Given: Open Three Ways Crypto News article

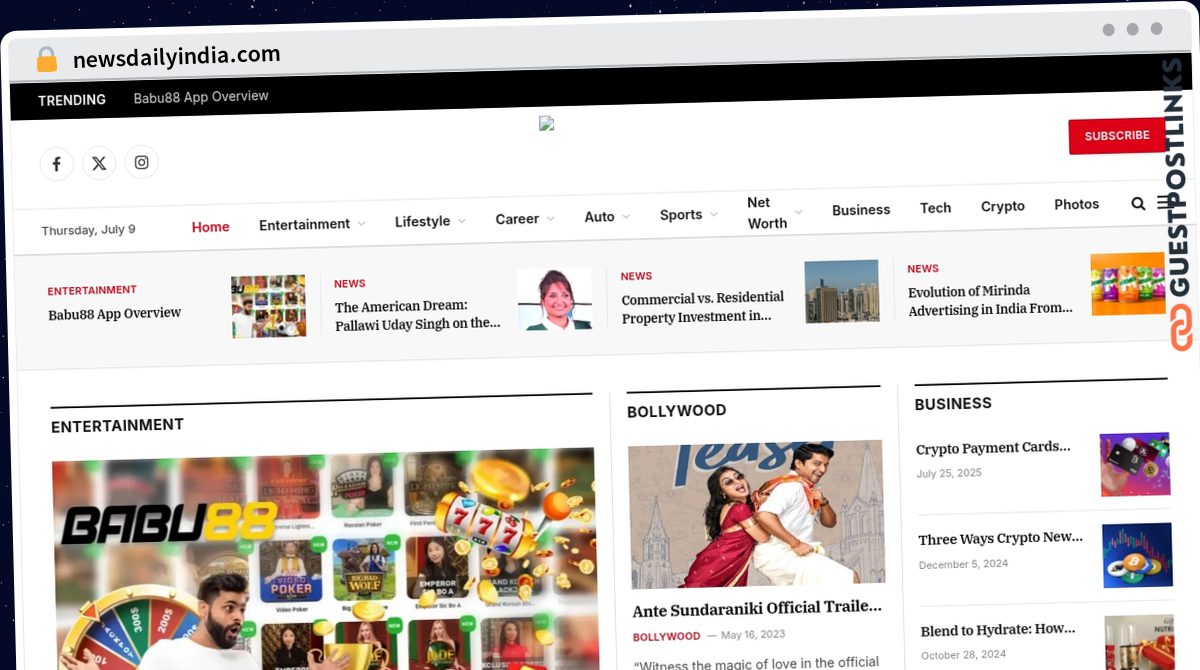Looking at the screenshot, I should pyautogui.click(x=1000, y=539).
